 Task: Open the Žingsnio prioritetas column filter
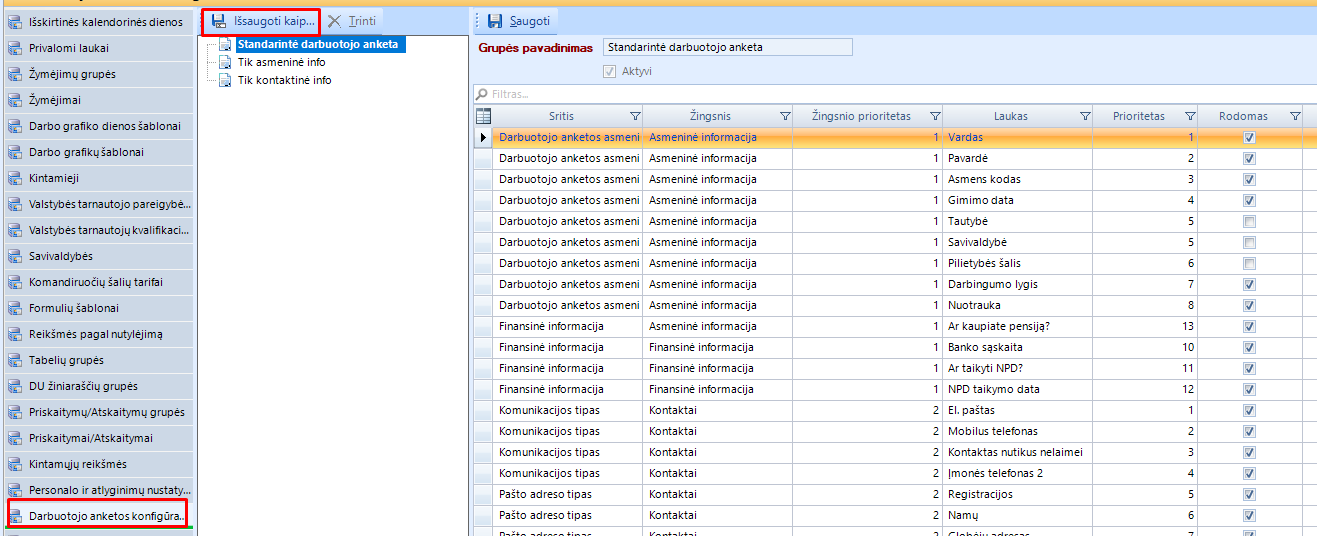pos(935,116)
